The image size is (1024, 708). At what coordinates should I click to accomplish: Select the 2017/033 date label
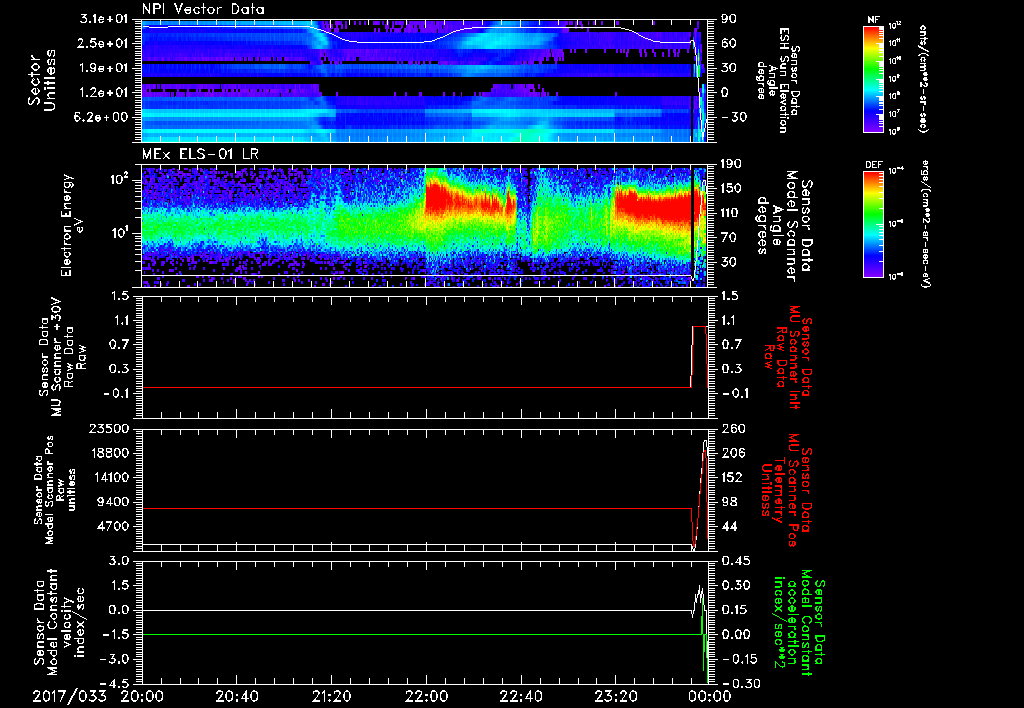click(67, 695)
